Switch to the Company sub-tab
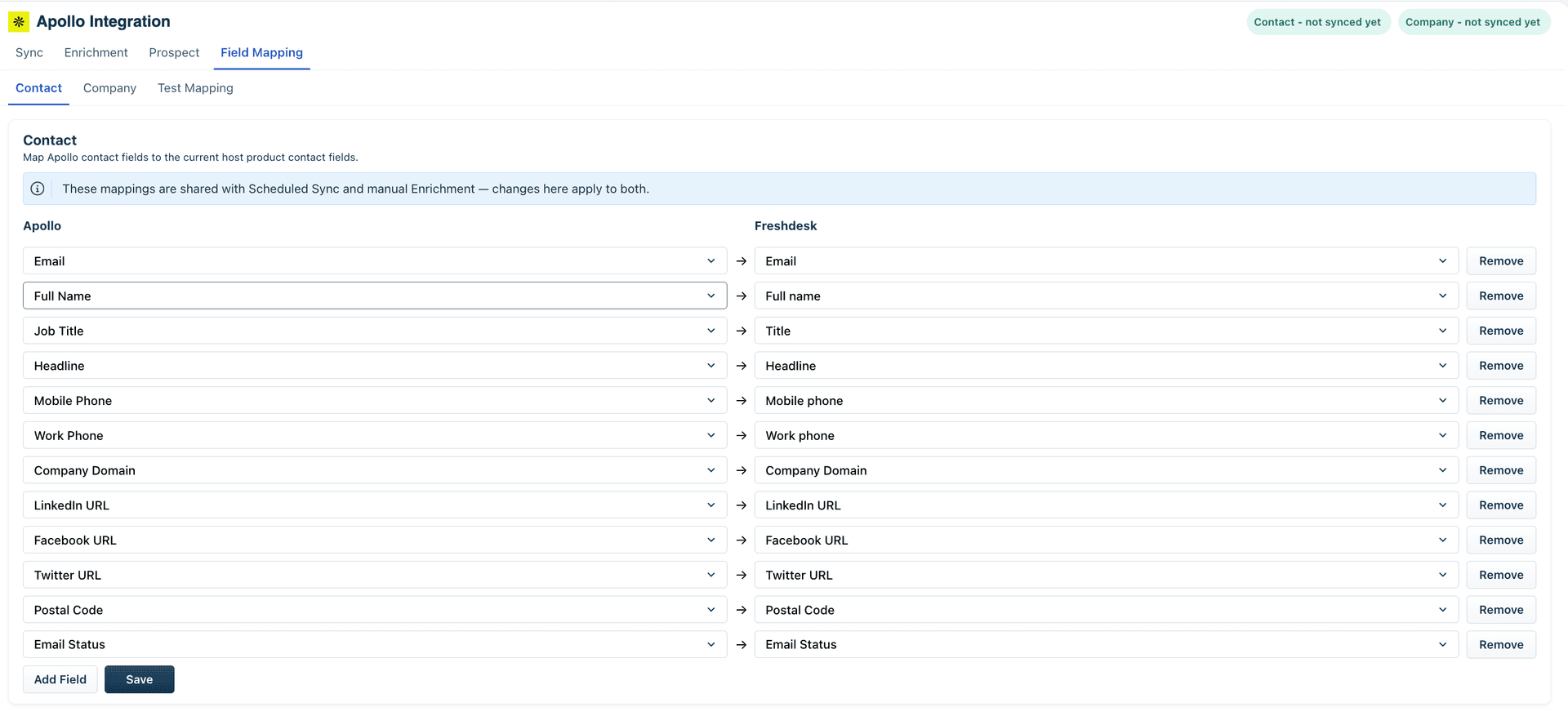Viewport: 1568px width, 725px height. (x=109, y=88)
